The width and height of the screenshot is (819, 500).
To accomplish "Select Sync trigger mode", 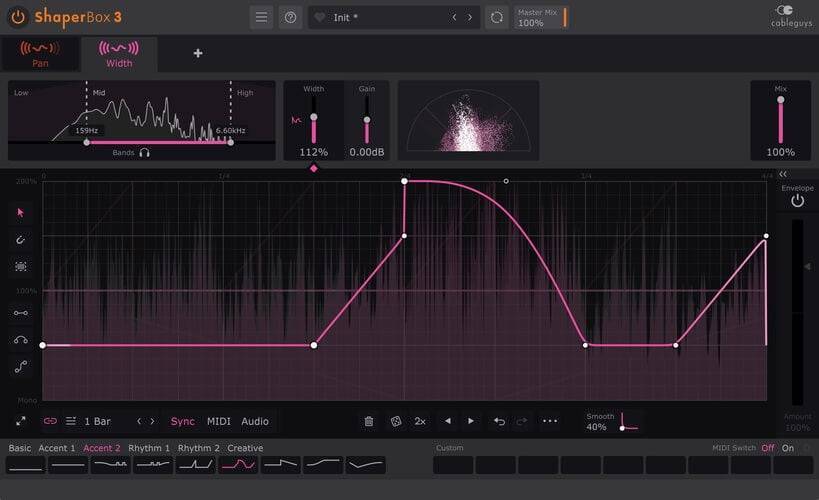I will tap(182, 421).
